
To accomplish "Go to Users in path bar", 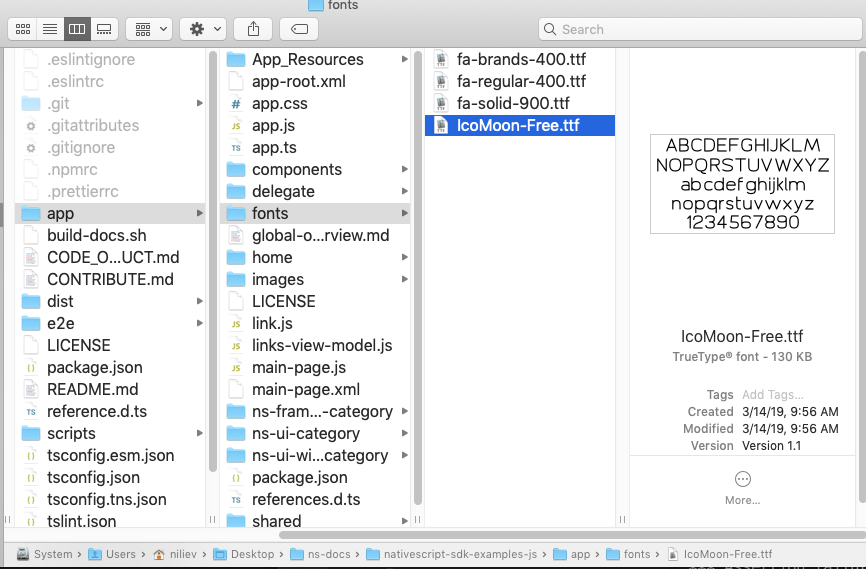I will tap(112, 554).
